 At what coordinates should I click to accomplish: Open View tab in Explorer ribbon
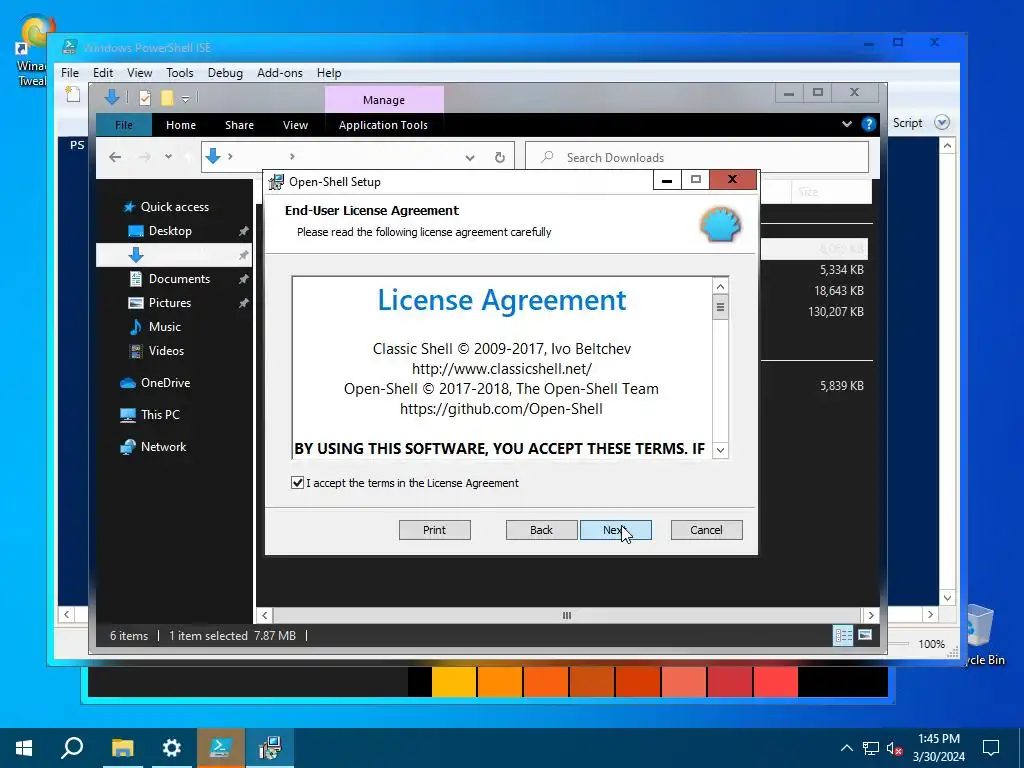click(295, 125)
